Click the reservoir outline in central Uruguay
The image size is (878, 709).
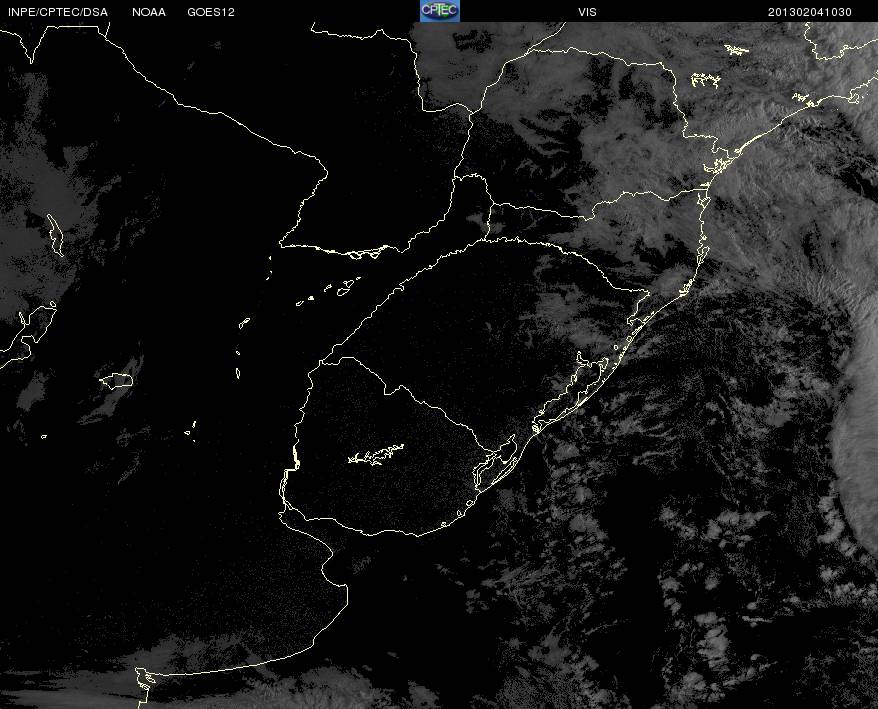point(376,454)
